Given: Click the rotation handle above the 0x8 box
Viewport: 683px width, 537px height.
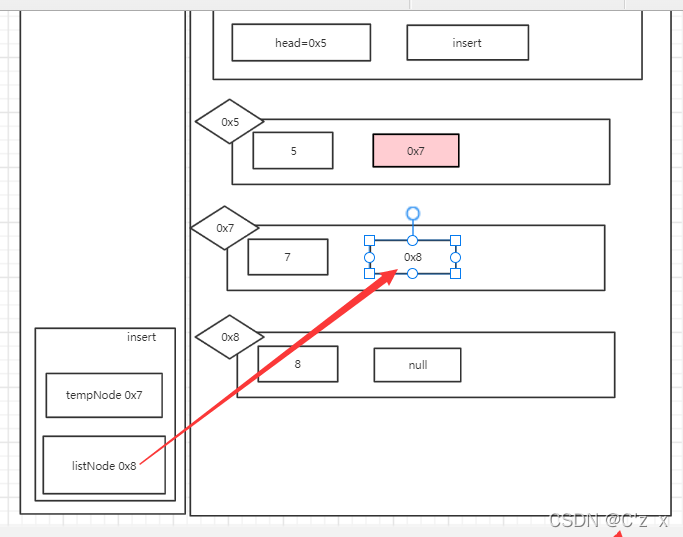Looking at the screenshot, I should pyautogui.click(x=413, y=213).
